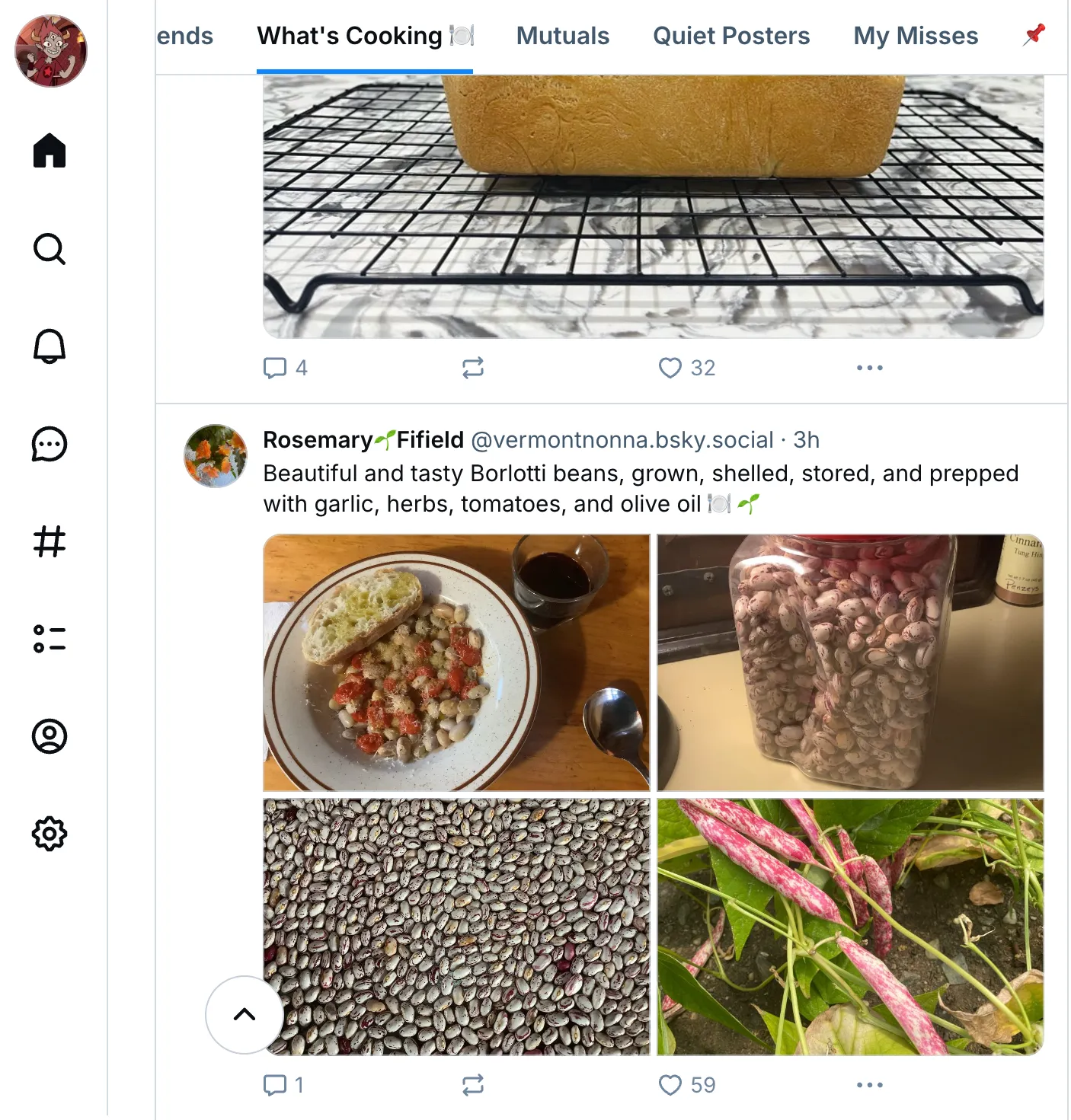Open more options on the bean post

(870, 1084)
